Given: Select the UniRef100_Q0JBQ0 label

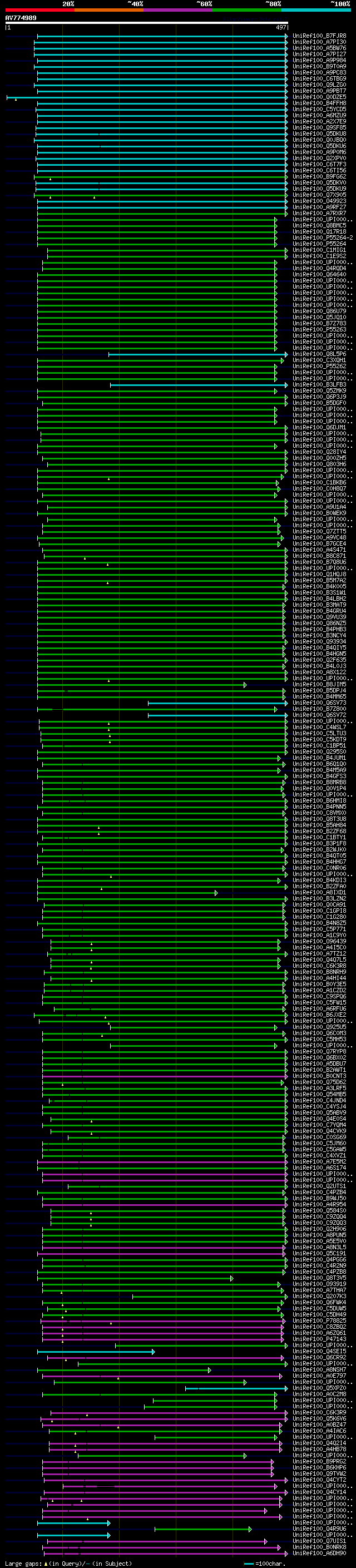Looking at the screenshot, I should pyautogui.click(x=319, y=140).
